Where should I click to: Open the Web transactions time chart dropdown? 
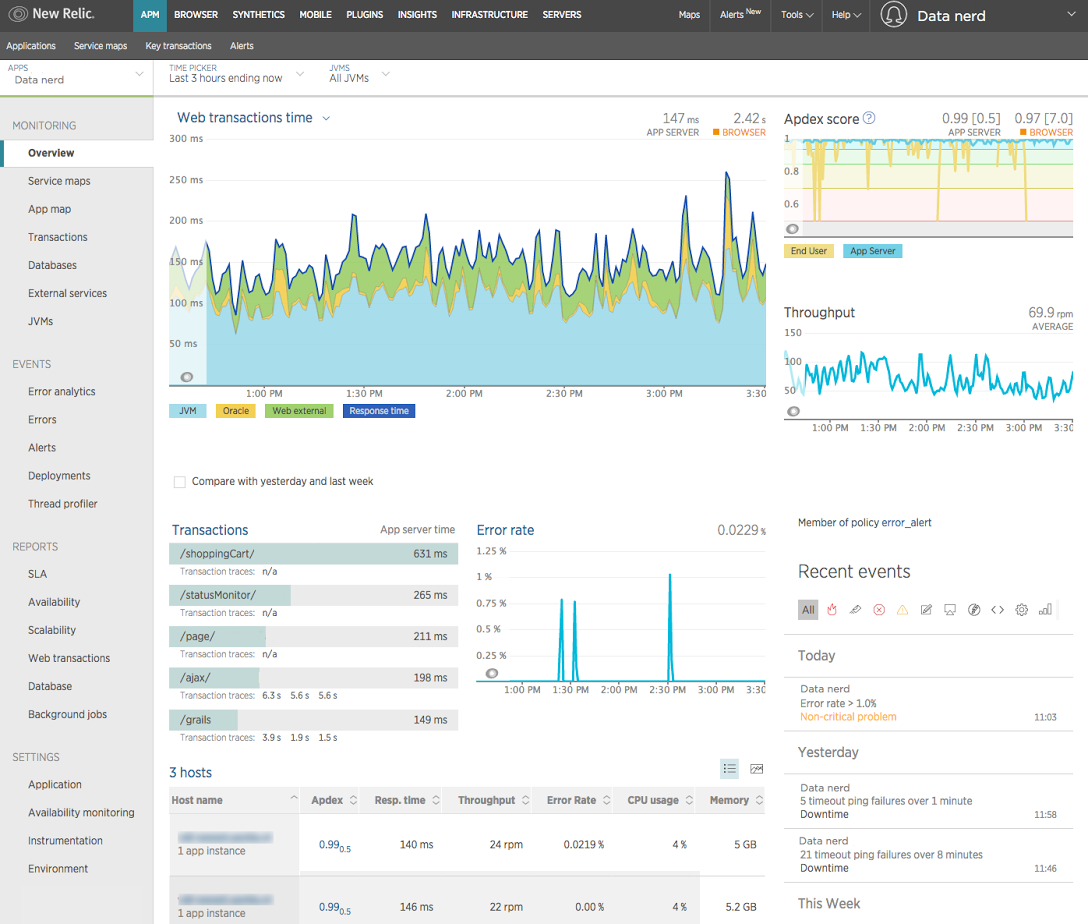(x=326, y=118)
